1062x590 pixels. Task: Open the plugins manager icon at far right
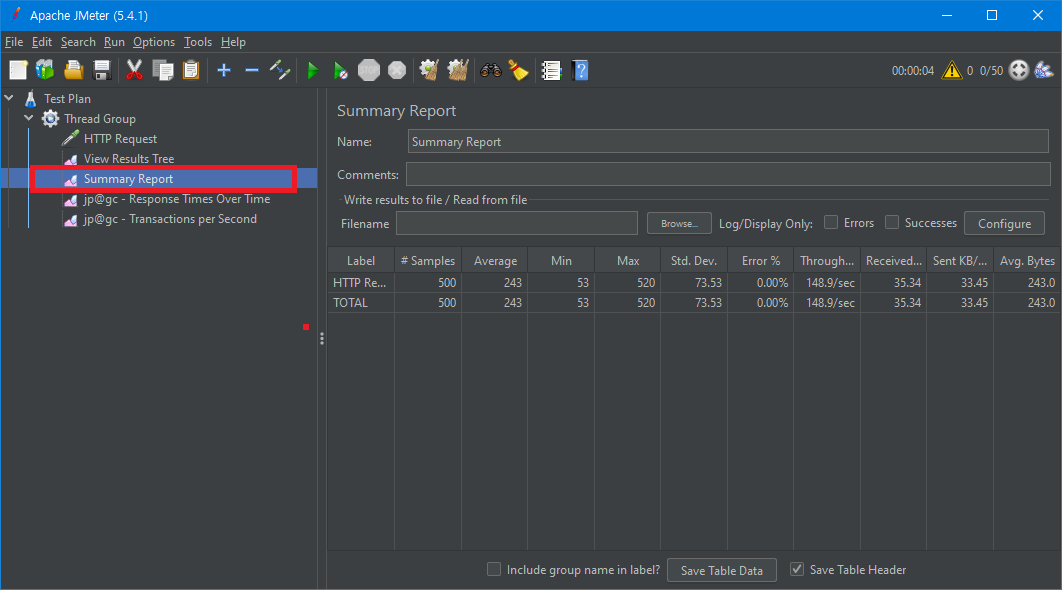(x=1044, y=70)
